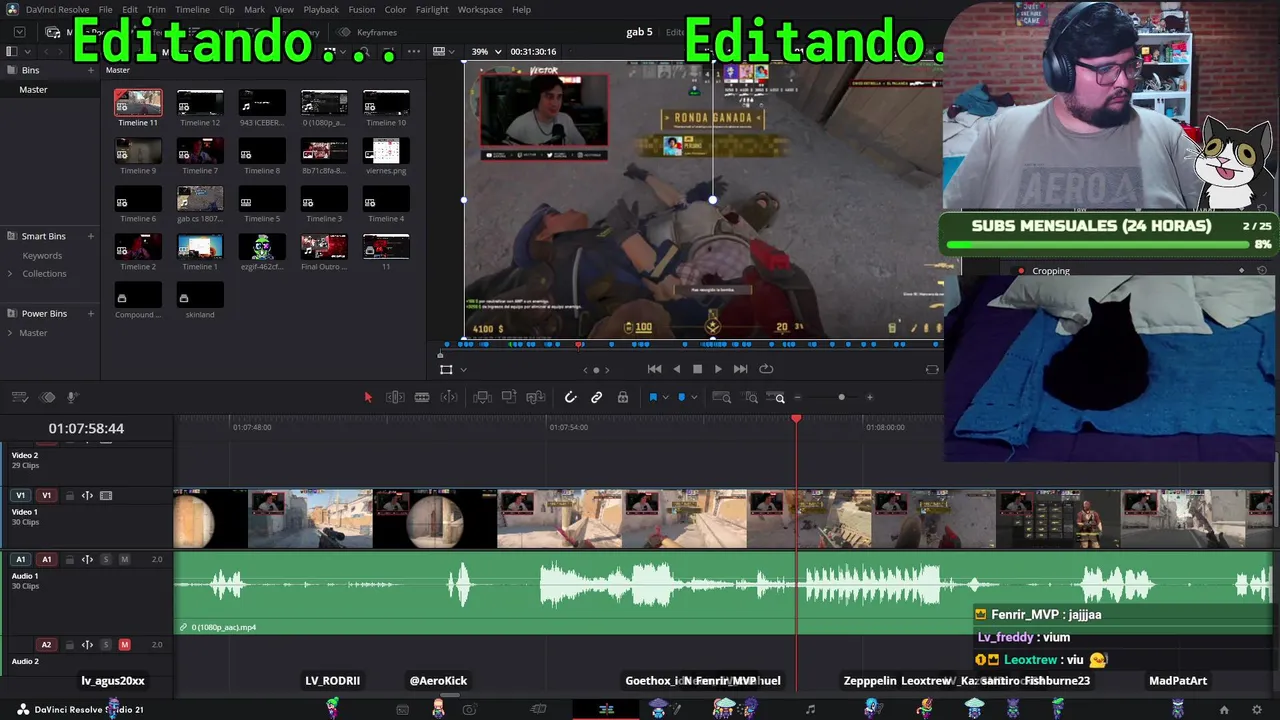Select the red arrow Selection mode tool
Viewport: 1280px width, 720px height.
pos(368,397)
